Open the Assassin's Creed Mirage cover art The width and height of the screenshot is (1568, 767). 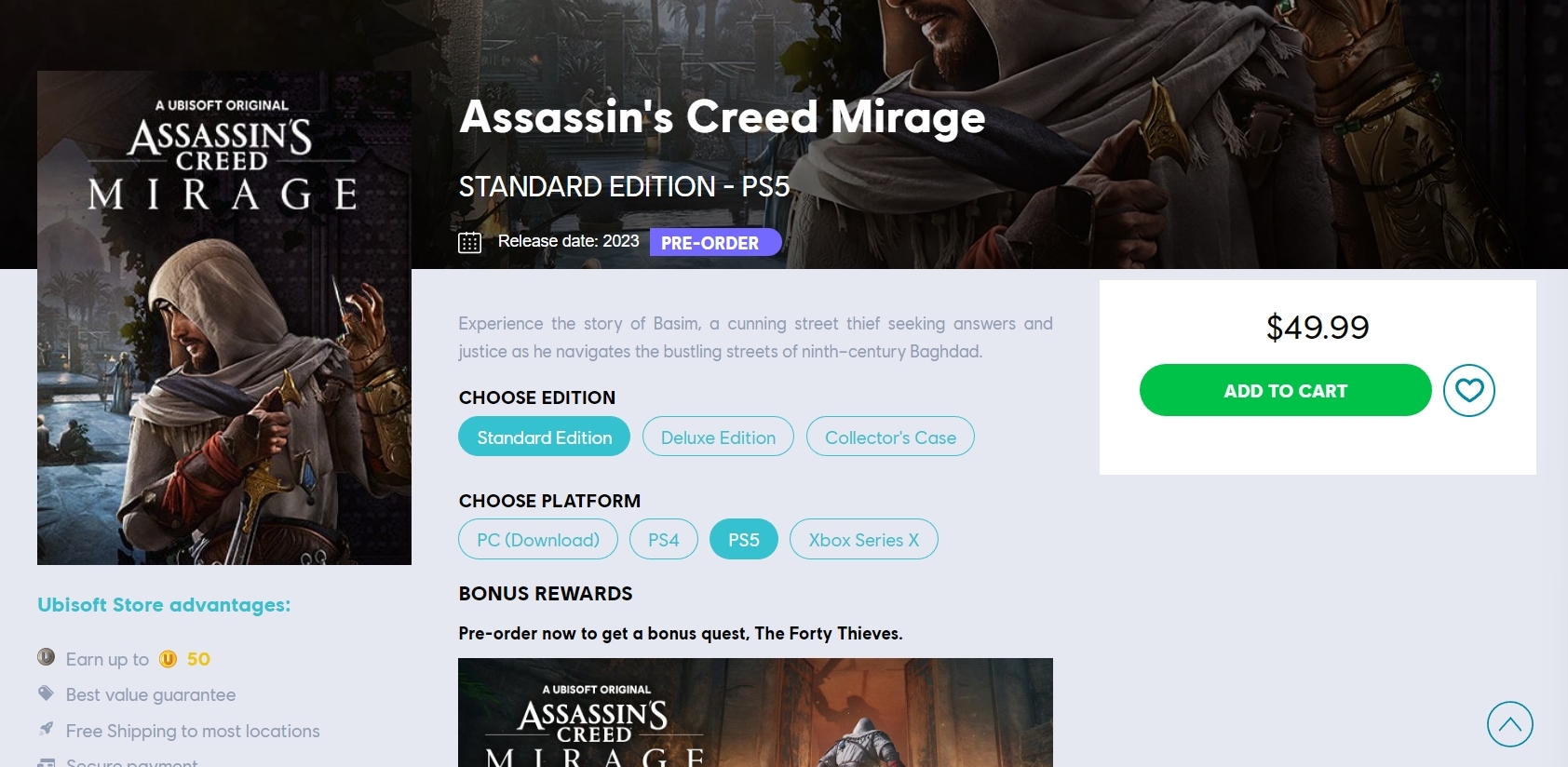coord(224,317)
